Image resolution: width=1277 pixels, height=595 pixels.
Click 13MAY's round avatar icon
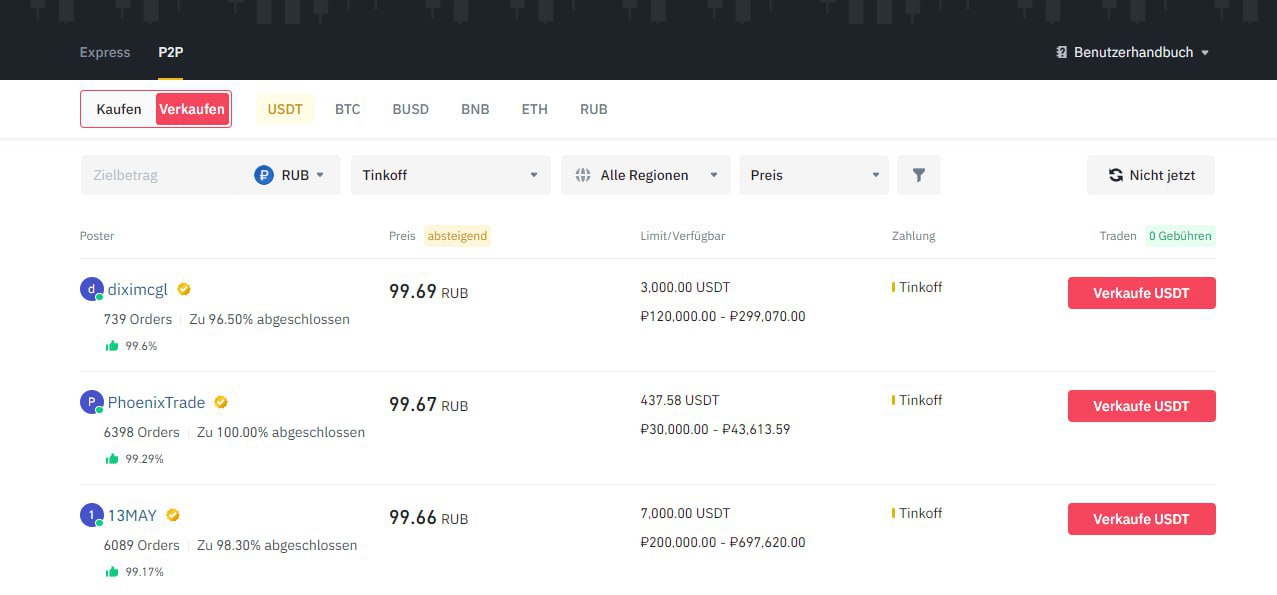coord(91,515)
